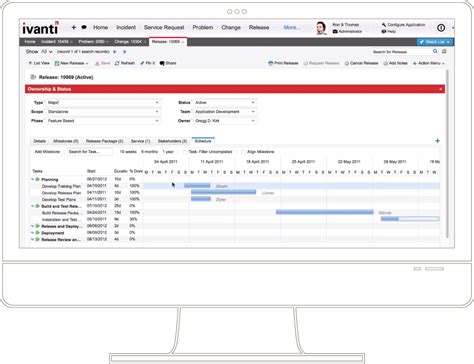The image size is (474, 364).
Task: Click the Installation and Test progress bar
Action: pos(410,219)
